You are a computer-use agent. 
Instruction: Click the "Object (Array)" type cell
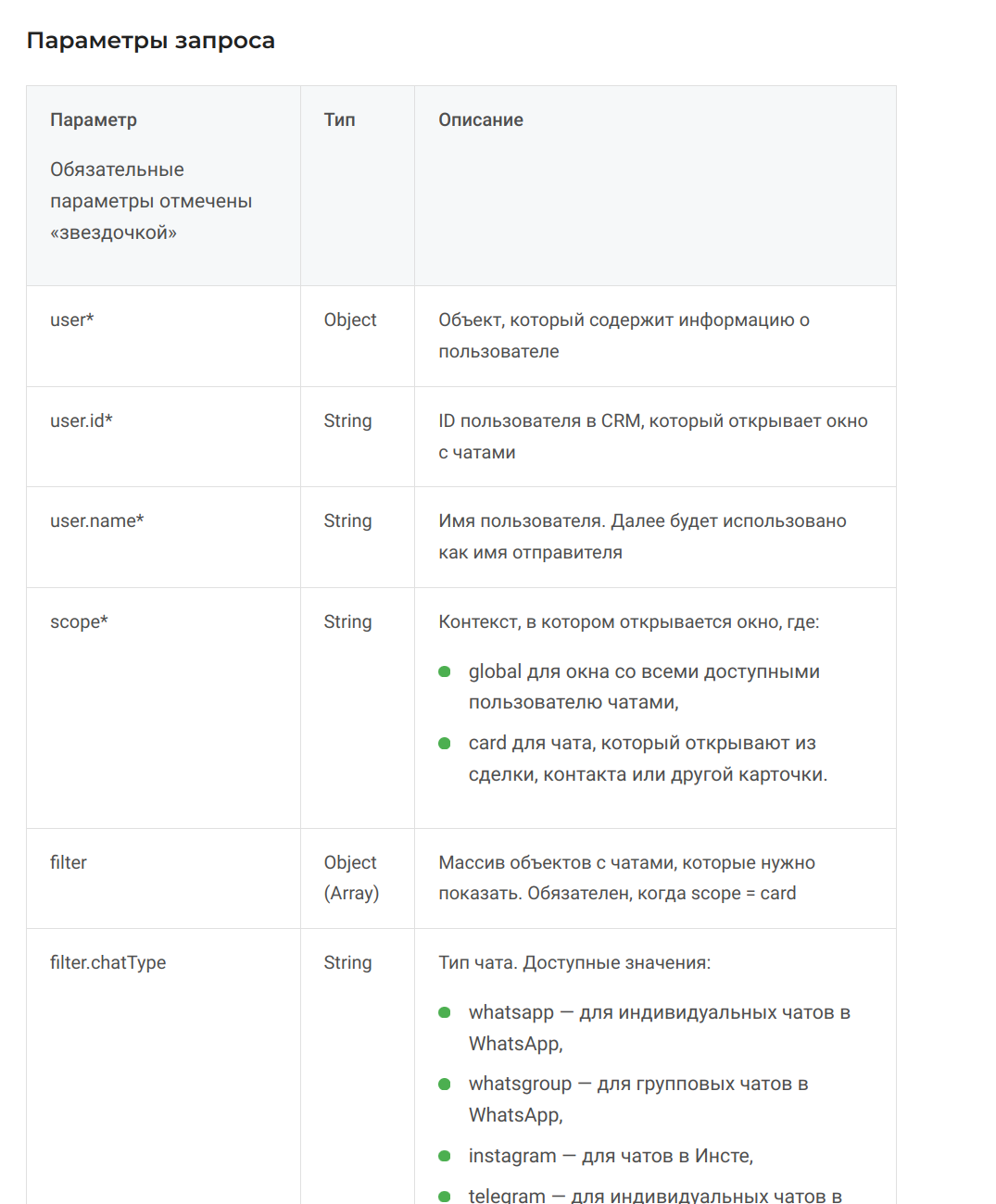click(351, 877)
